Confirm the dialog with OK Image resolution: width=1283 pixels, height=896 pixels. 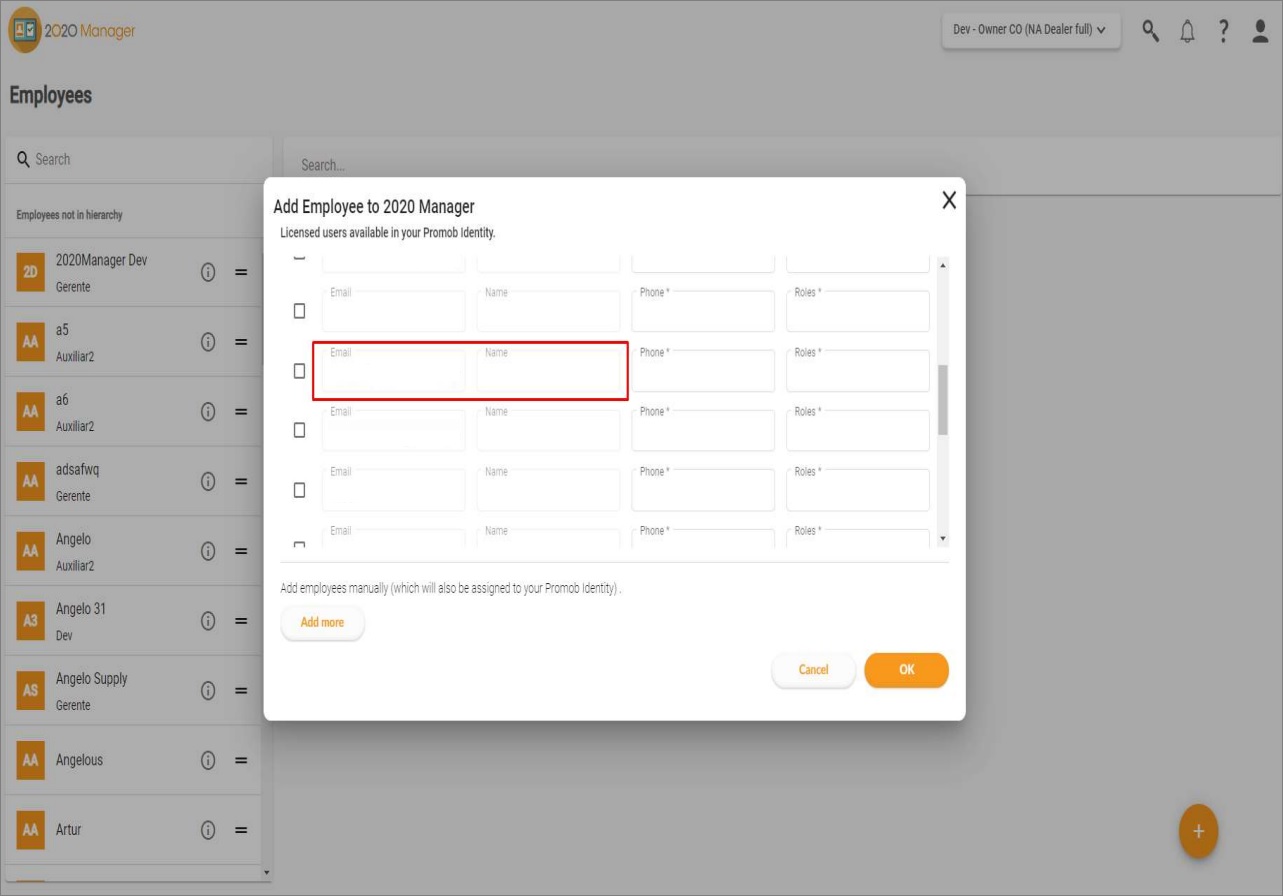(x=906, y=670)
